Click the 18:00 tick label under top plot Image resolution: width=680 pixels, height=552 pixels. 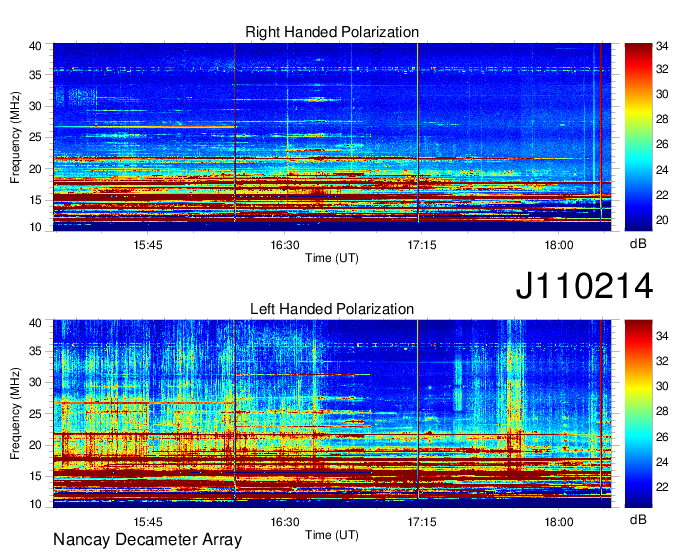[x=559, y=245]
